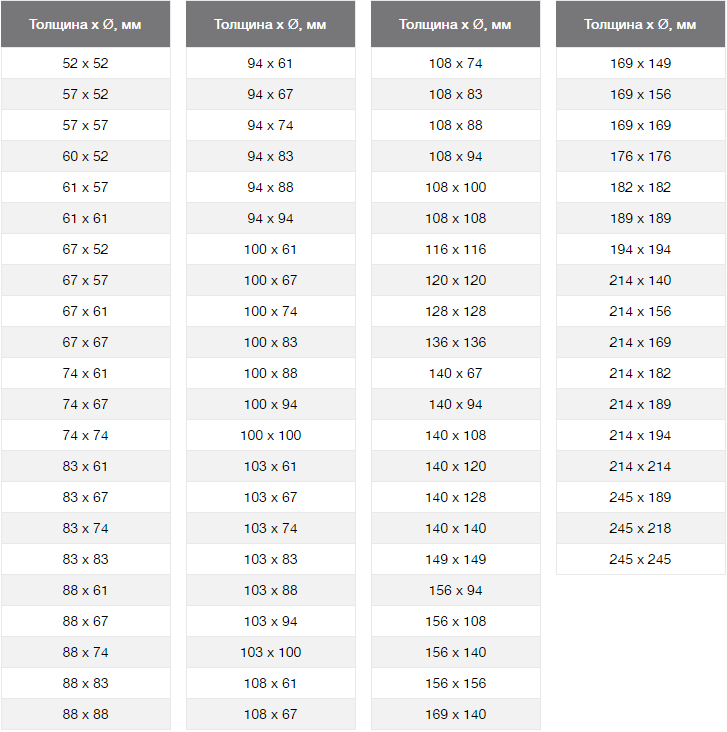Click the 100 x 100 table cell

point(270,435)
